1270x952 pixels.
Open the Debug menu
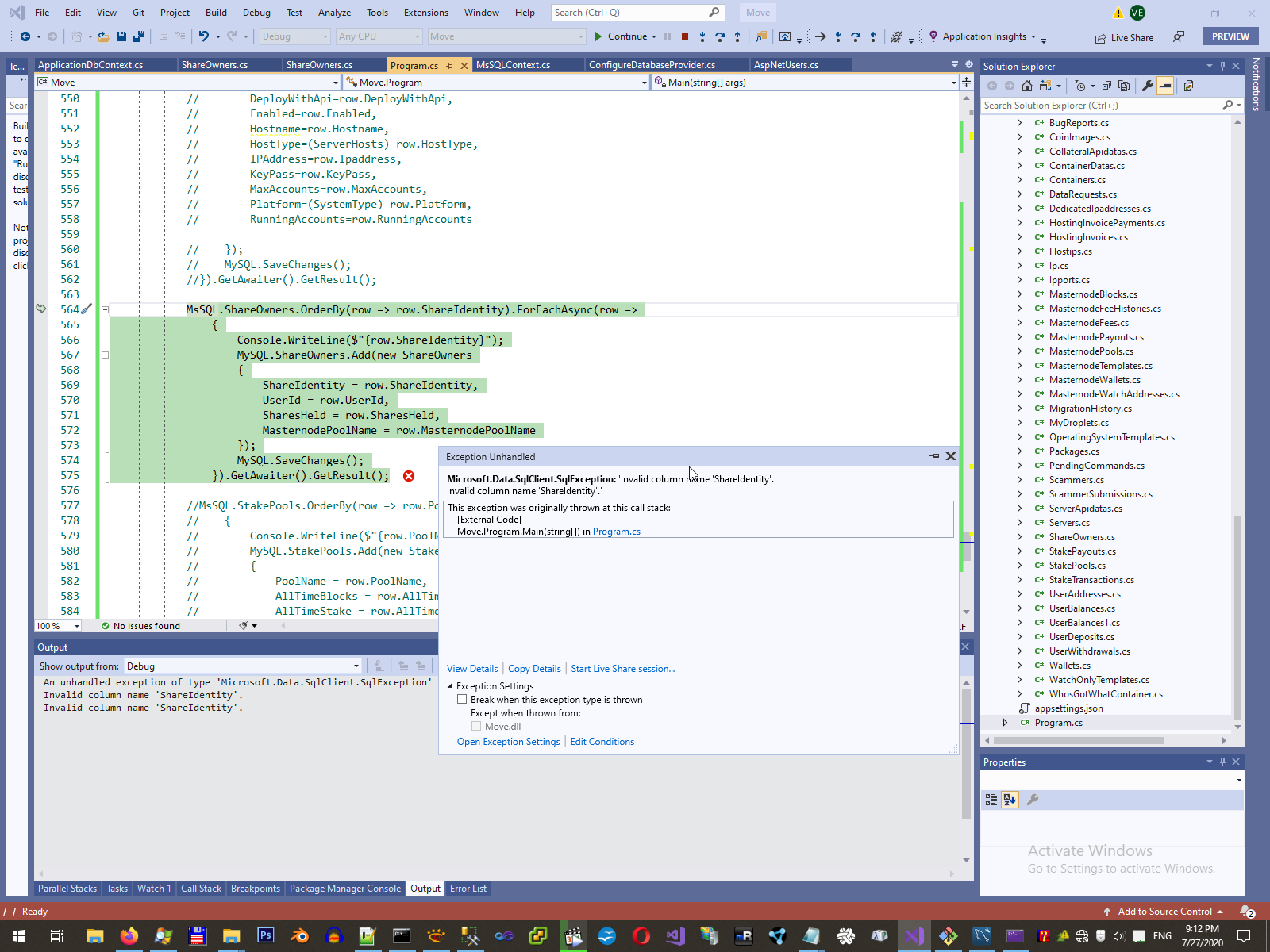pos(256,13)
